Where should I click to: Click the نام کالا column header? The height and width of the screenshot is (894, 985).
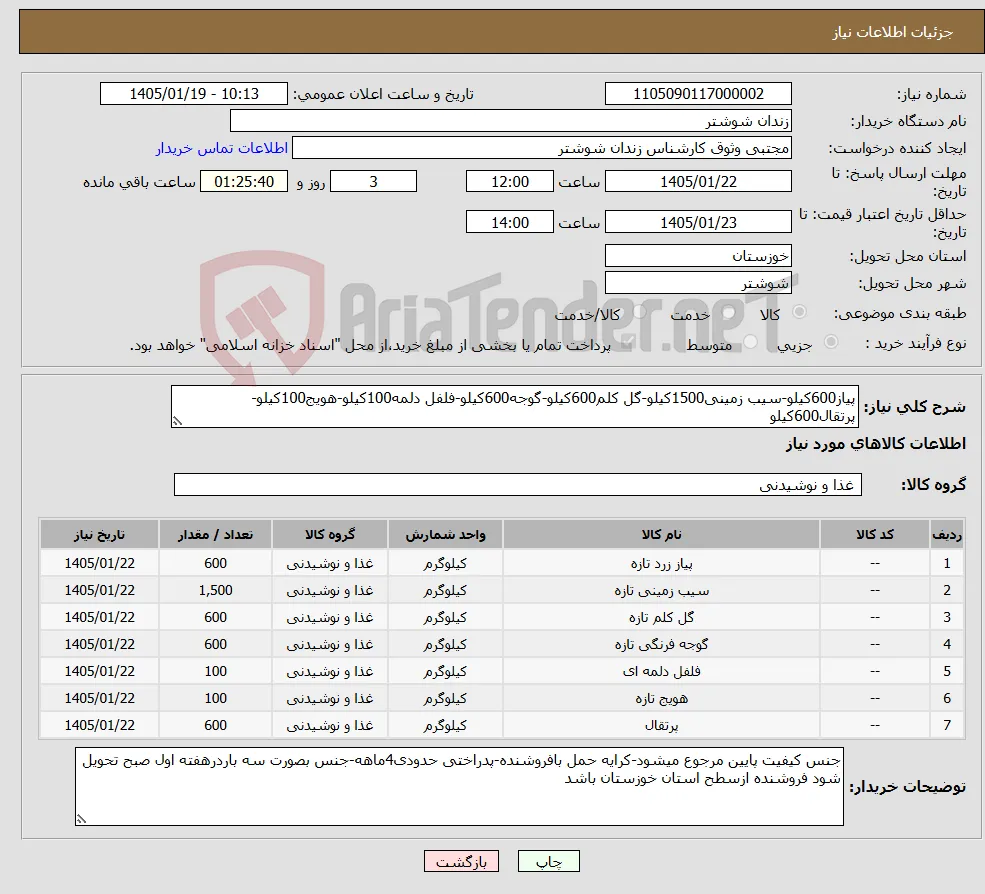pyautogui.click(x=661, y=535)
